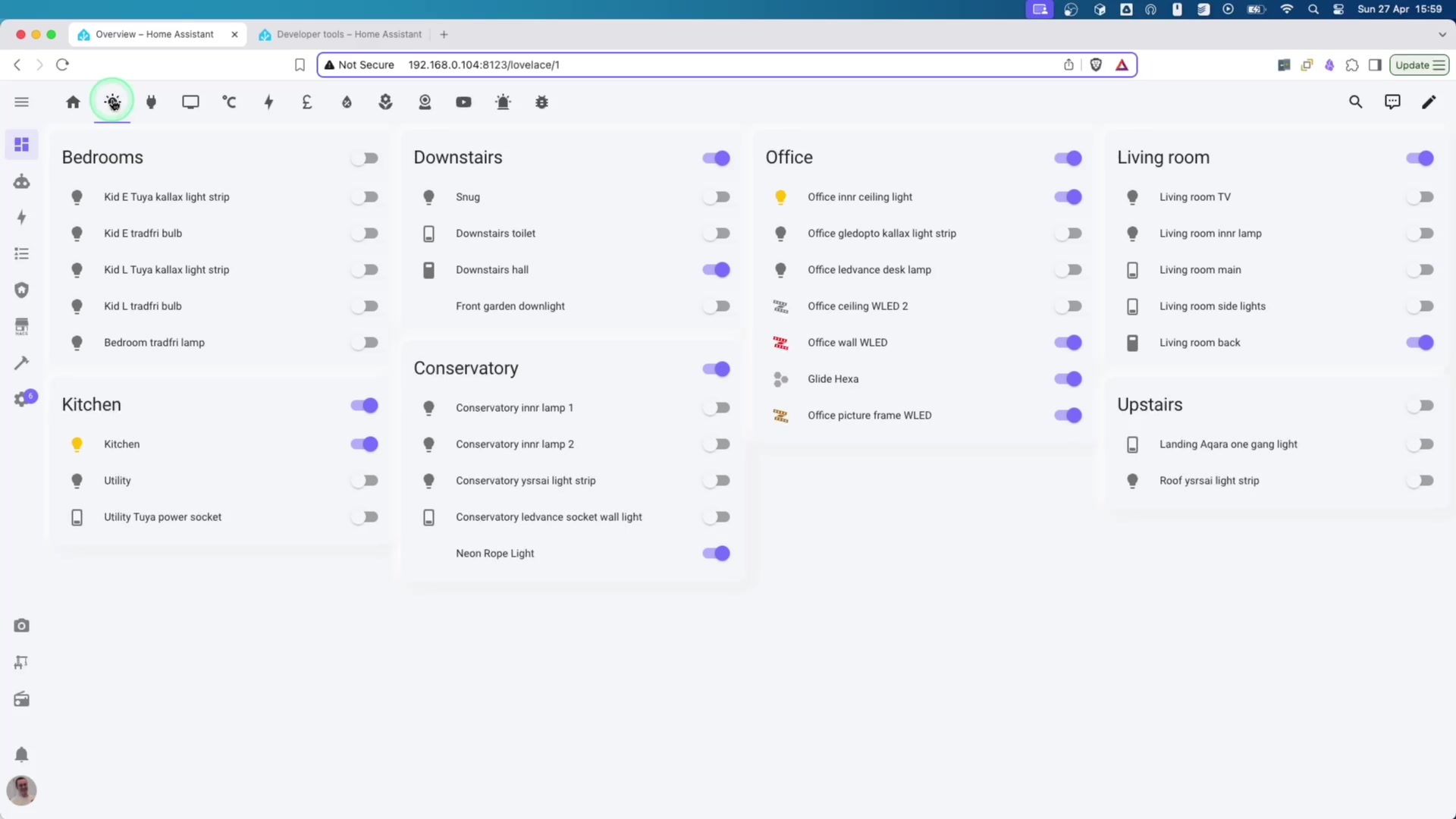
Task: Enable the Upstairs group switch
Action: pos(1420,405)
